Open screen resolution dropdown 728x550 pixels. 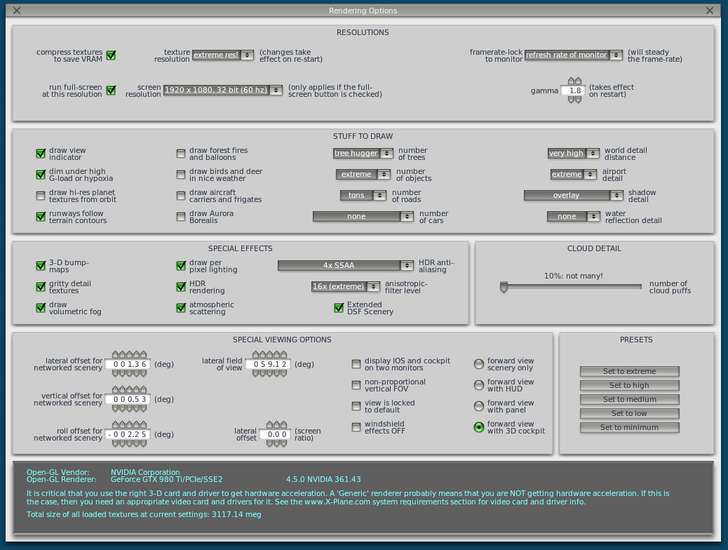pos(223,90)
